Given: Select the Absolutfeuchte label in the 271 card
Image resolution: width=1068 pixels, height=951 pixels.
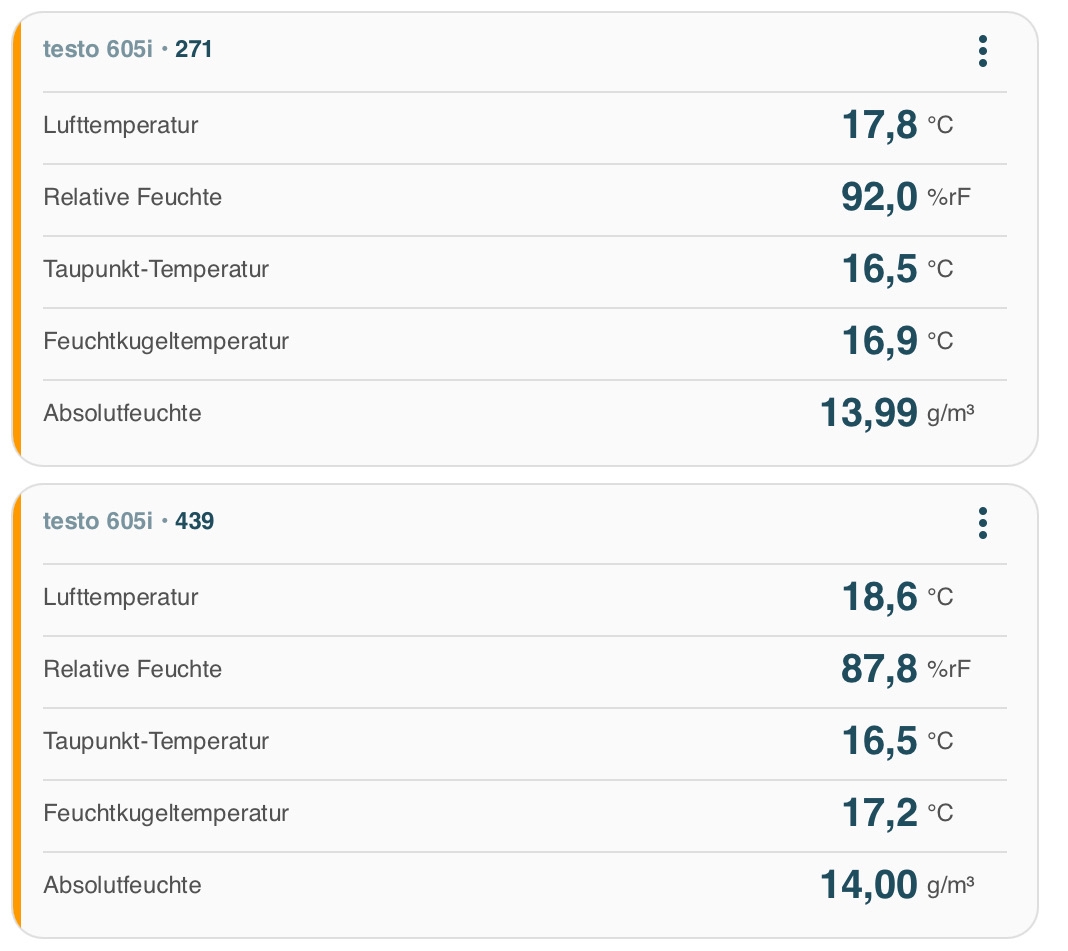Looking at the screenshot, I should (x=122, y=414).
